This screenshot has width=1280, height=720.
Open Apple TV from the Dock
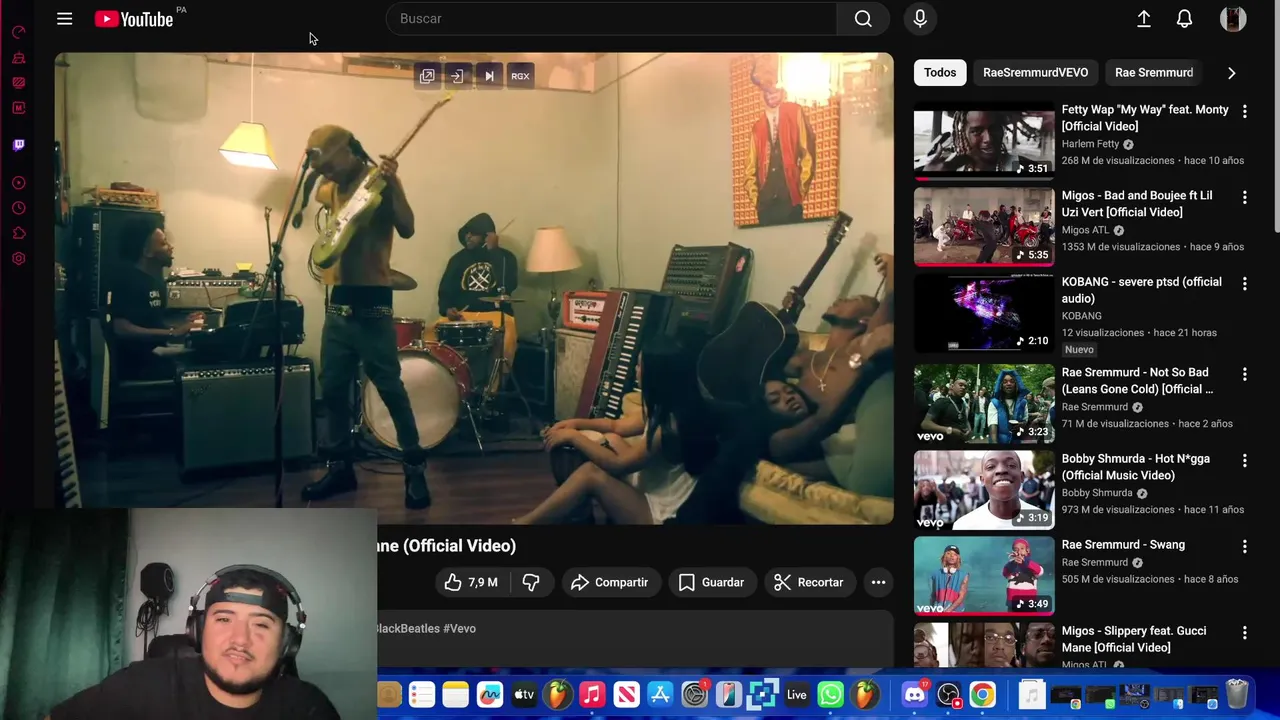524,694
